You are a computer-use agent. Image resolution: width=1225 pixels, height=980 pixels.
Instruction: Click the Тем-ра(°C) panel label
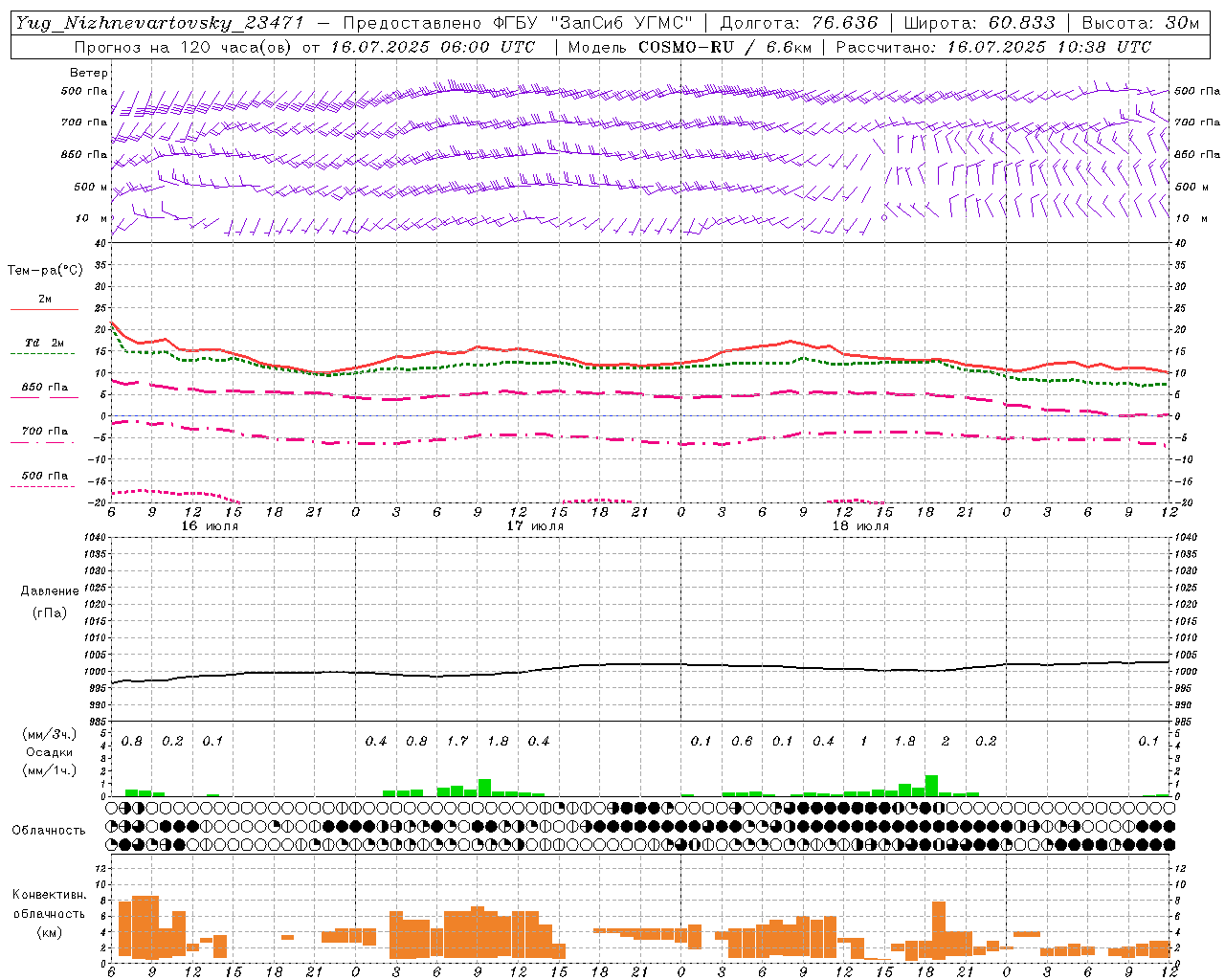(x=46, y=271)
